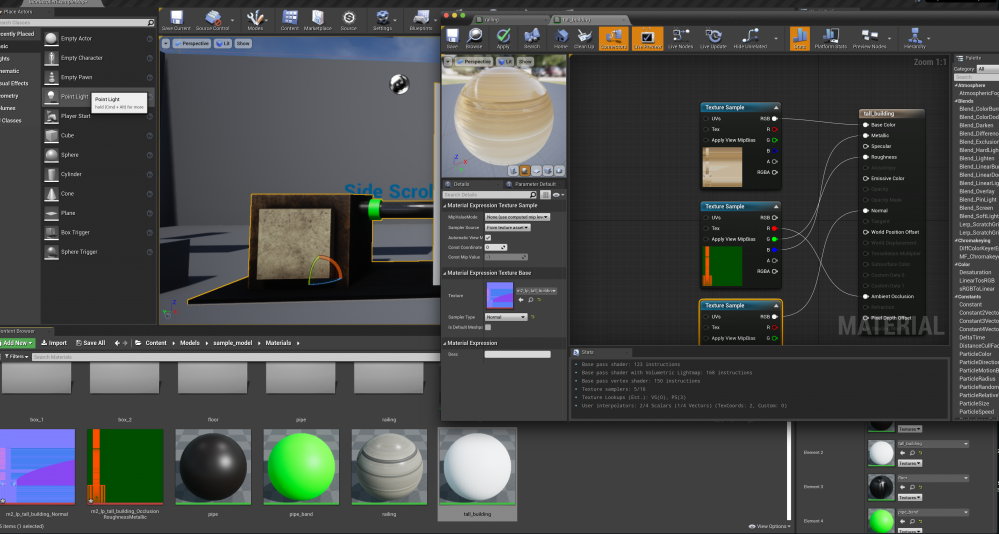This screenshot has height=534, width=999.
Task: Click Const Coordinate value field
Action: (x=496, y=247)
